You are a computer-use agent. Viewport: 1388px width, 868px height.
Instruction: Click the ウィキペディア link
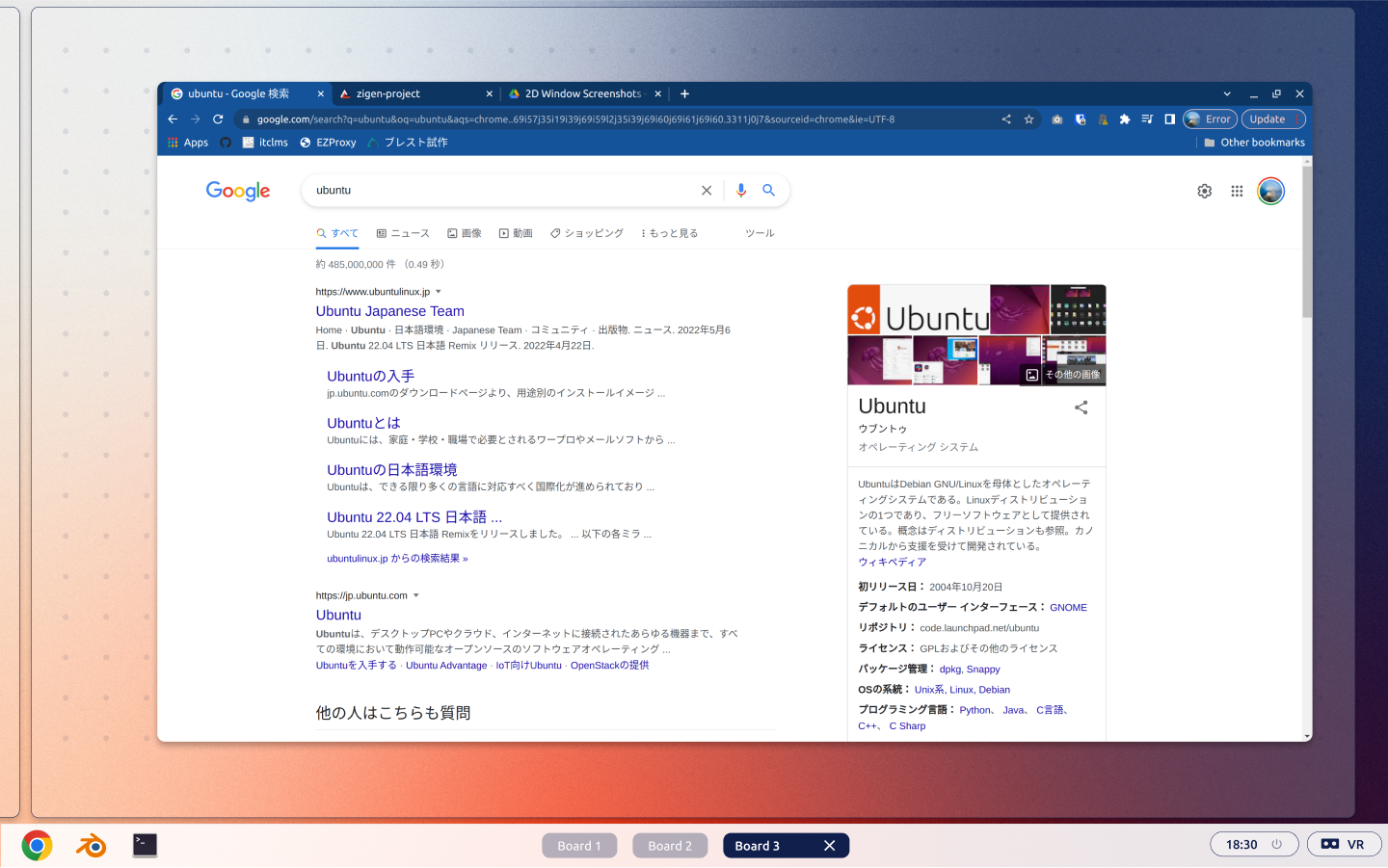[x=892, y=562]
